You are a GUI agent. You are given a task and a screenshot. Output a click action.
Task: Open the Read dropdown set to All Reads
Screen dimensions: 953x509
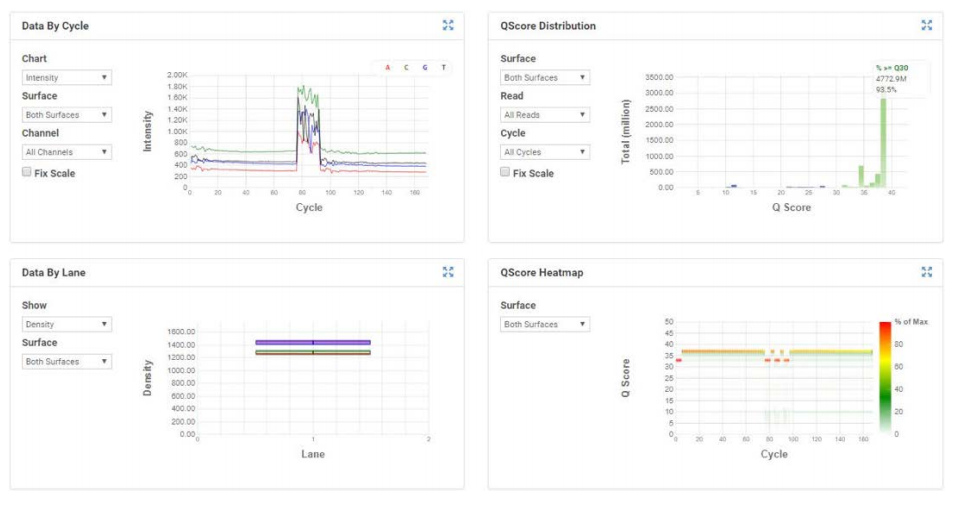pos(545,114)
